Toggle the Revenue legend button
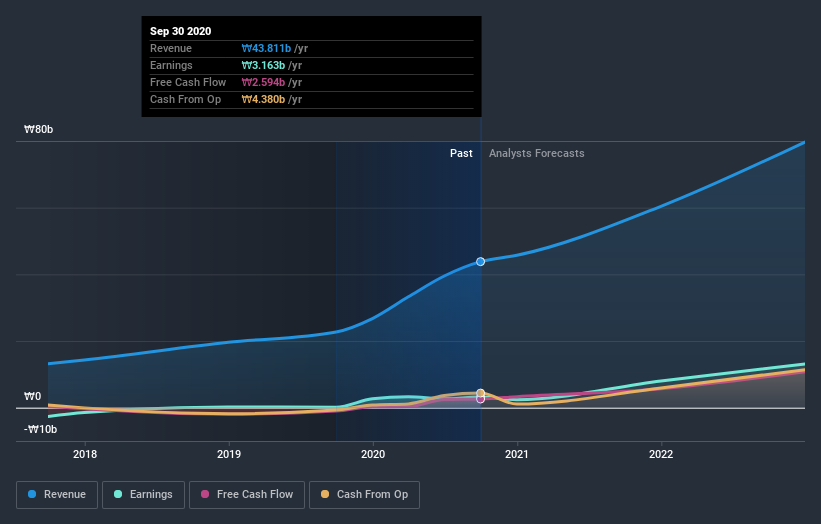821x524 pixels. [57, 495]
